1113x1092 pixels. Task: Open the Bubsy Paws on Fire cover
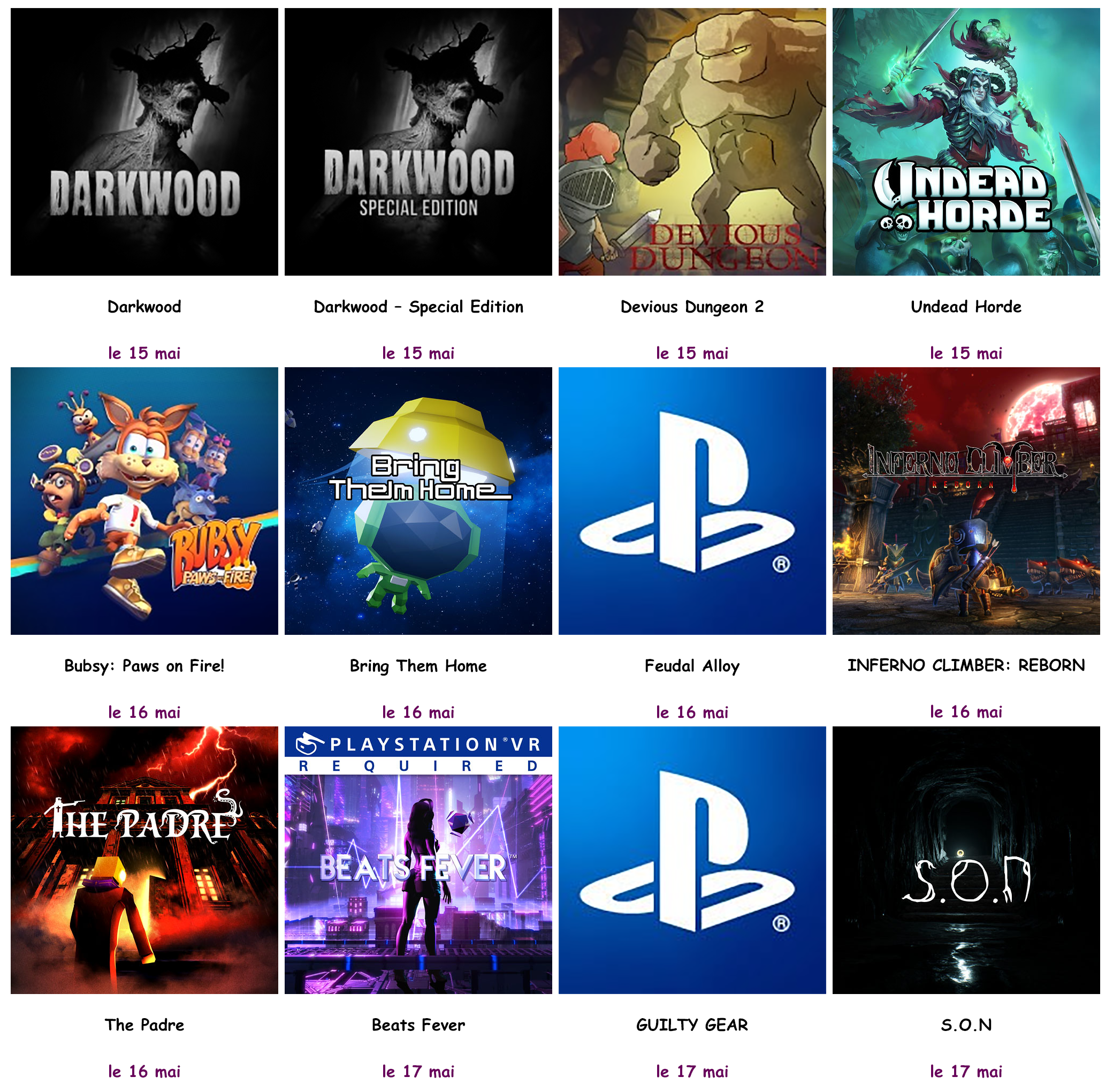point(144,500)
